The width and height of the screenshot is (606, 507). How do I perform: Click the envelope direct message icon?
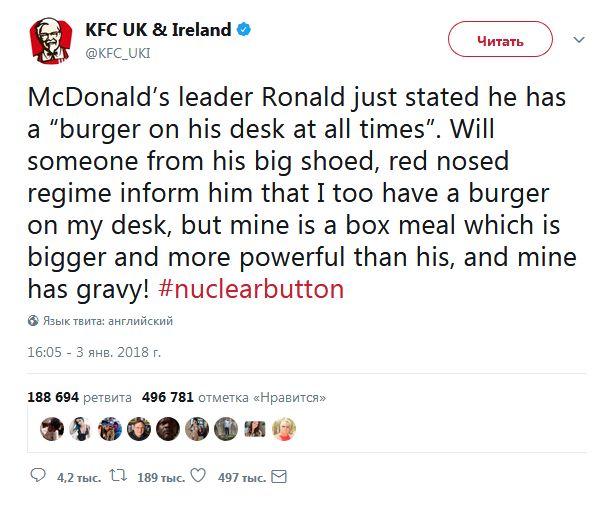[280, 476]
